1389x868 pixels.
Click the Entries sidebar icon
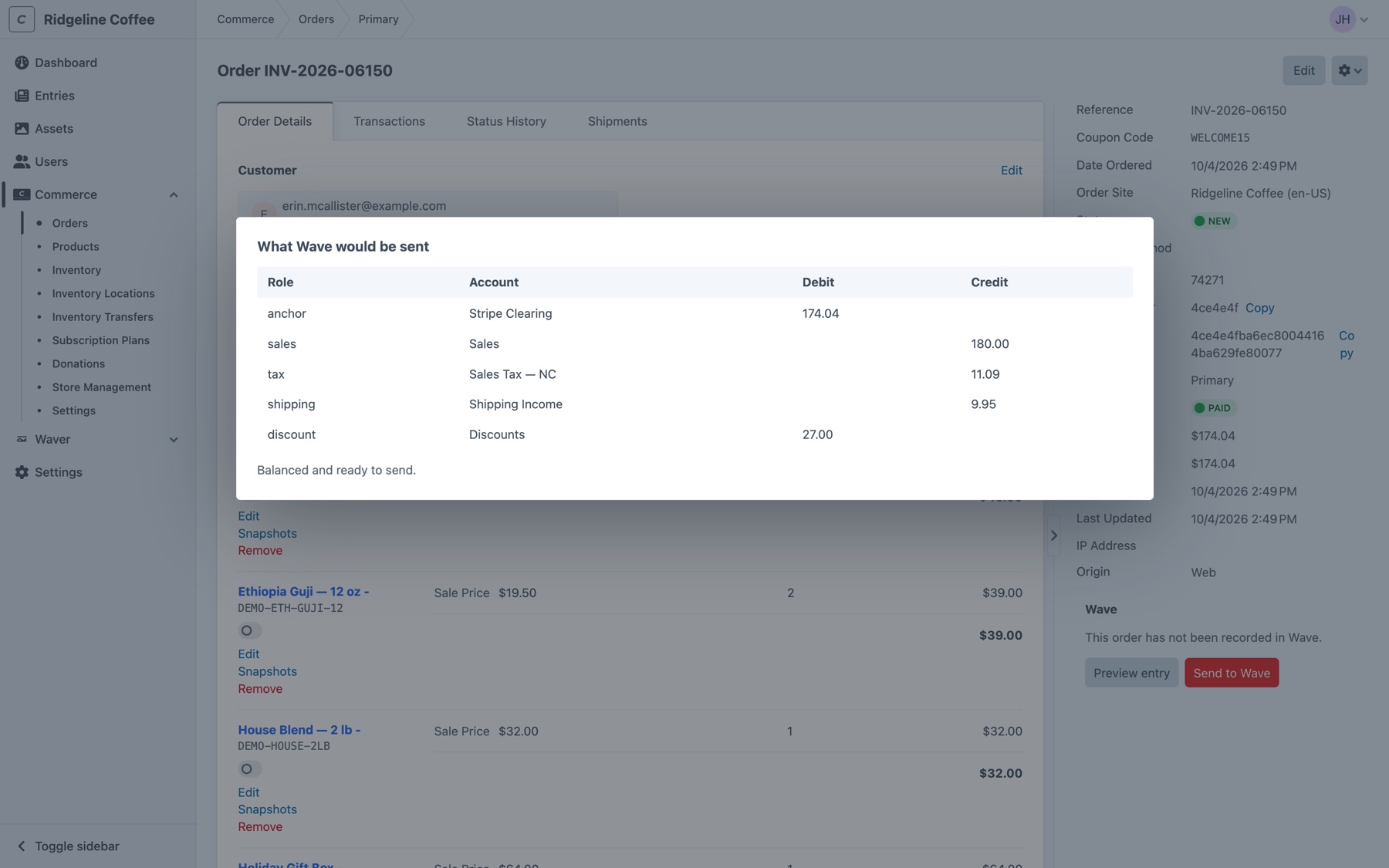point(22,96)
